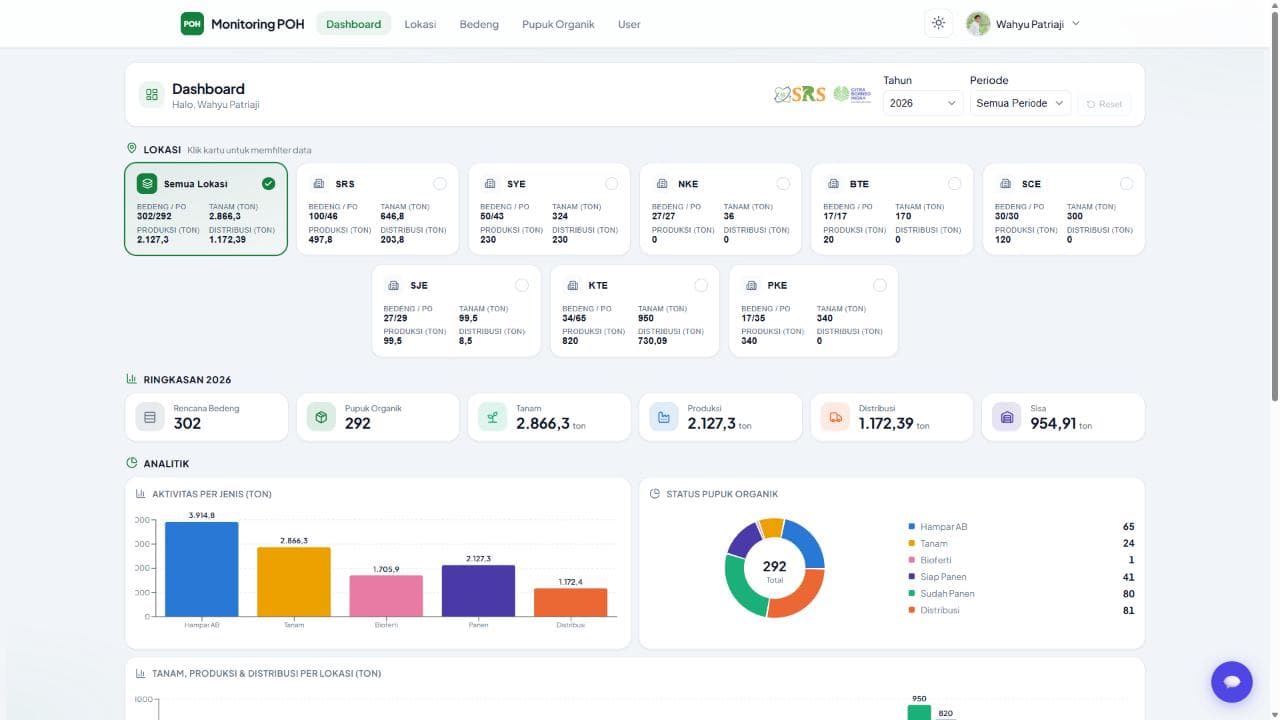Click the donut chart 292 Total center

coord(774,570)
